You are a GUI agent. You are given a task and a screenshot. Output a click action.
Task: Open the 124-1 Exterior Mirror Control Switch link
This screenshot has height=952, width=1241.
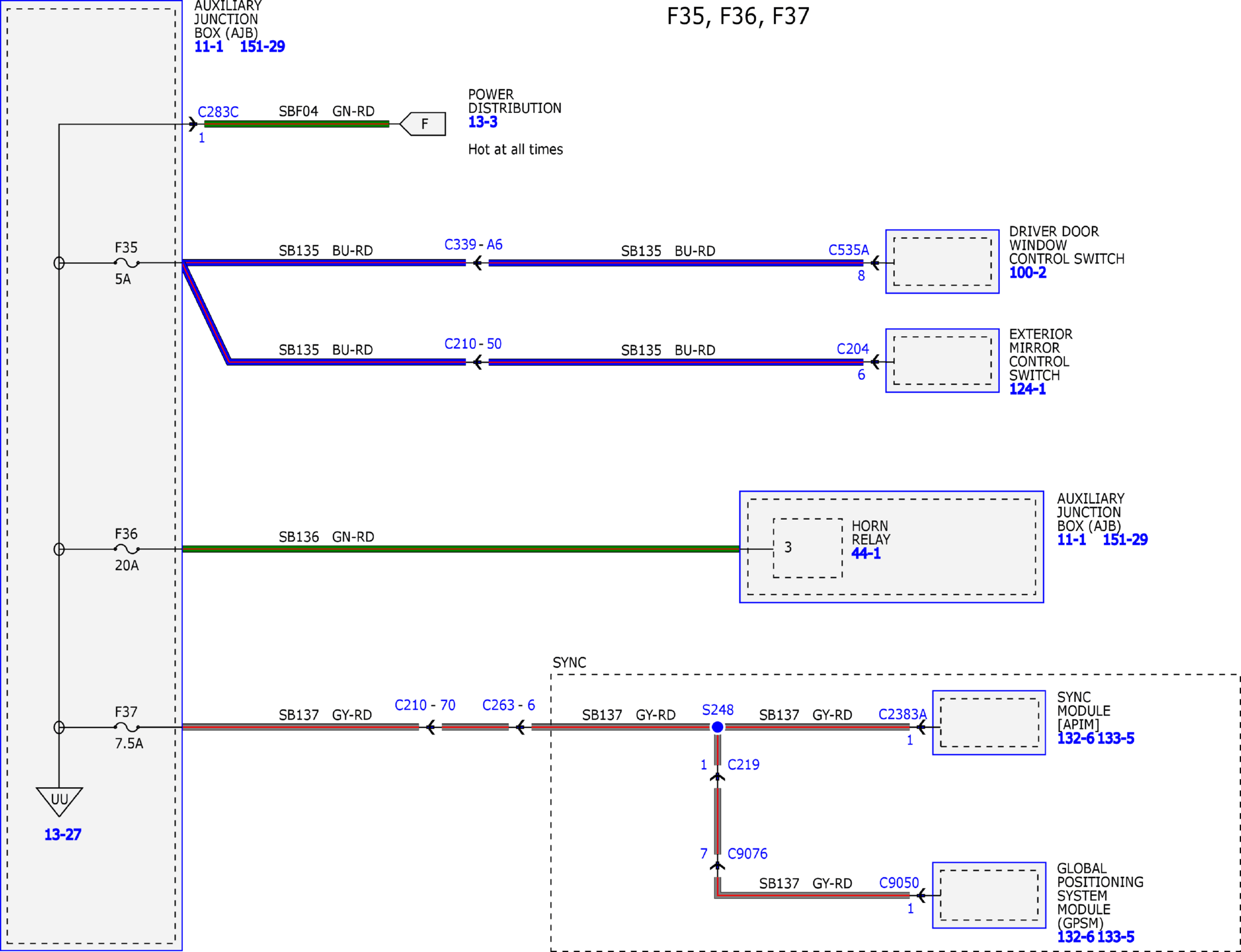(1027, 389)
